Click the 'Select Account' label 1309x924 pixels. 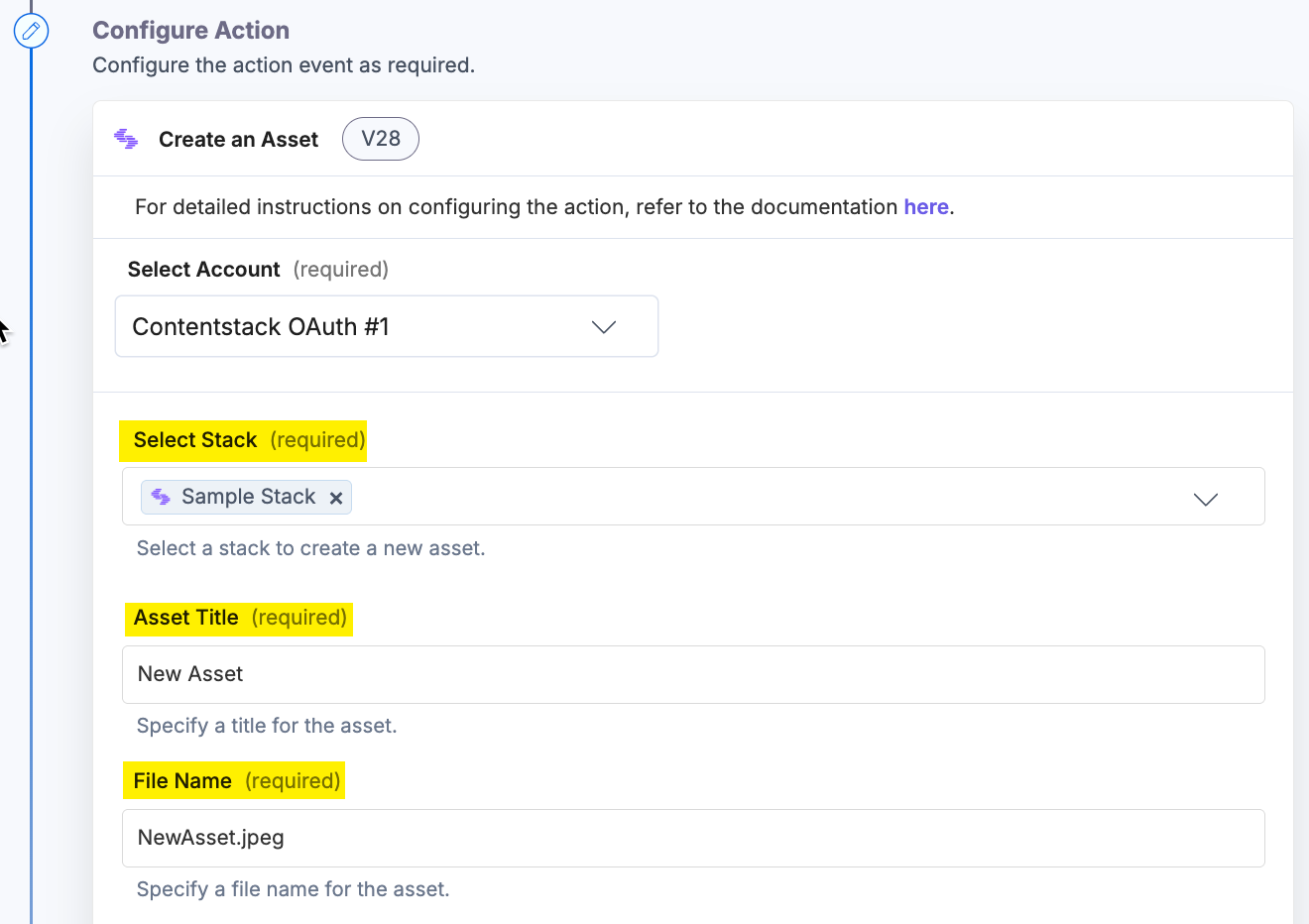point(203,270)
